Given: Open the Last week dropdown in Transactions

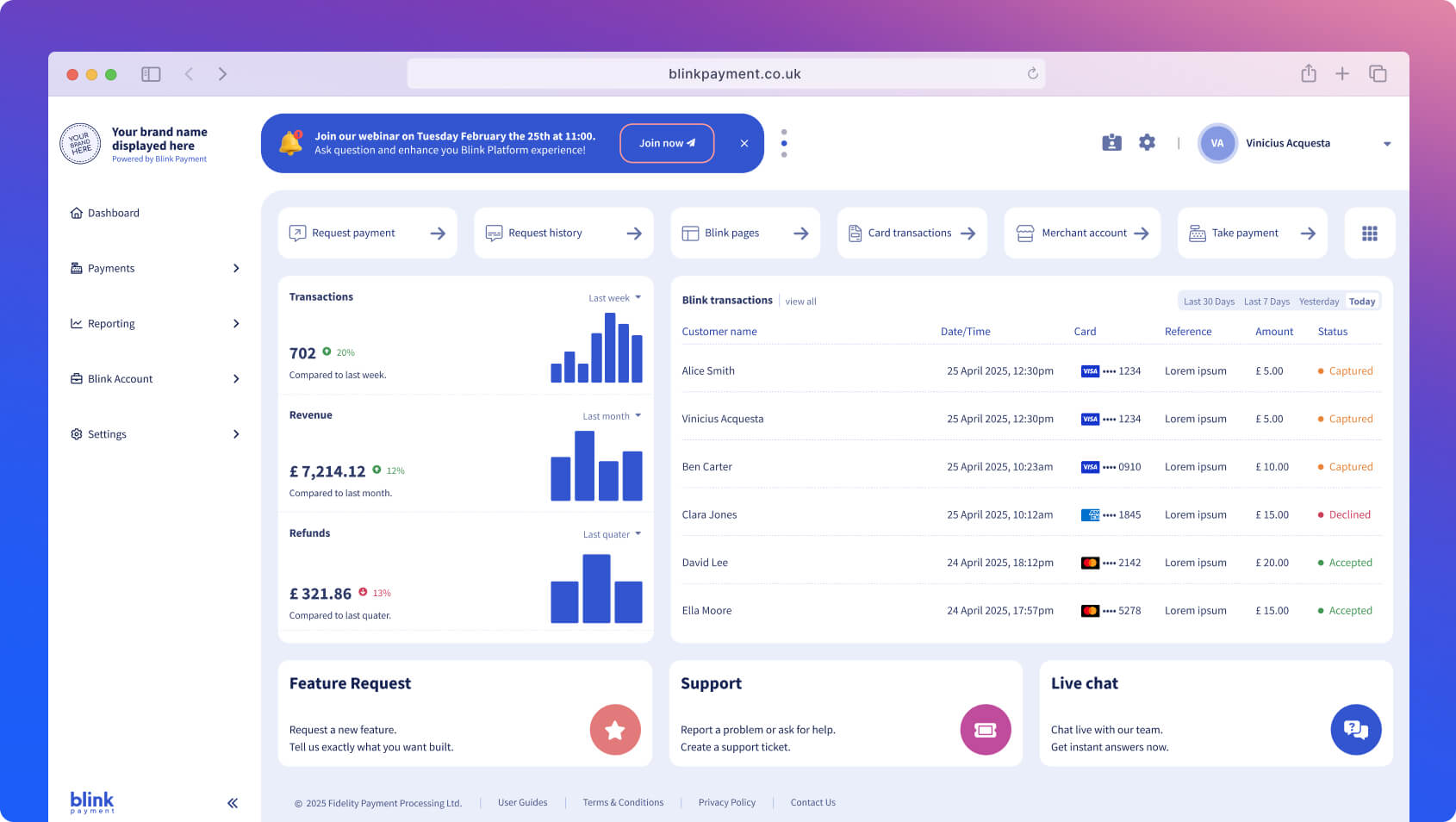Looking at the screenshot, I should 614,298.
